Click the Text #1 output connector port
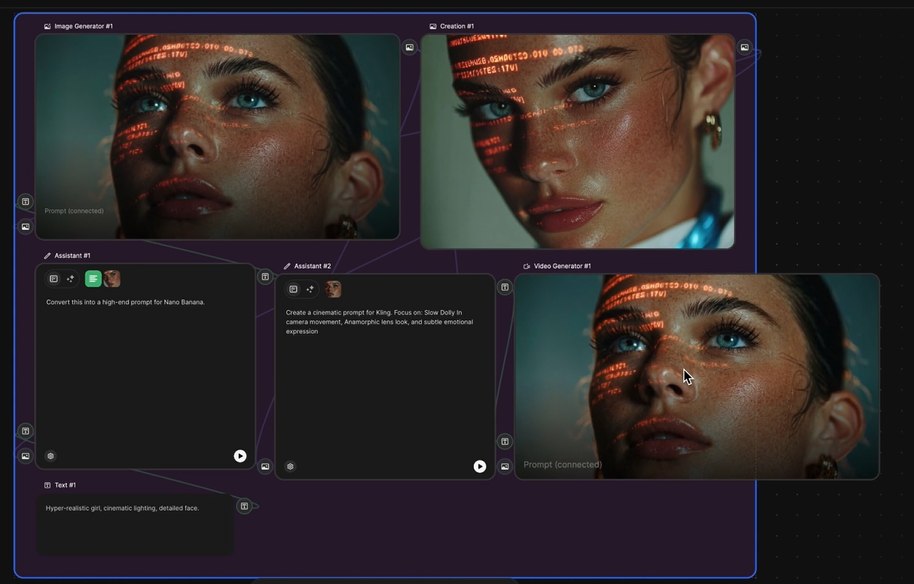The height and width of the screenshot is (584, 914). 243,507
